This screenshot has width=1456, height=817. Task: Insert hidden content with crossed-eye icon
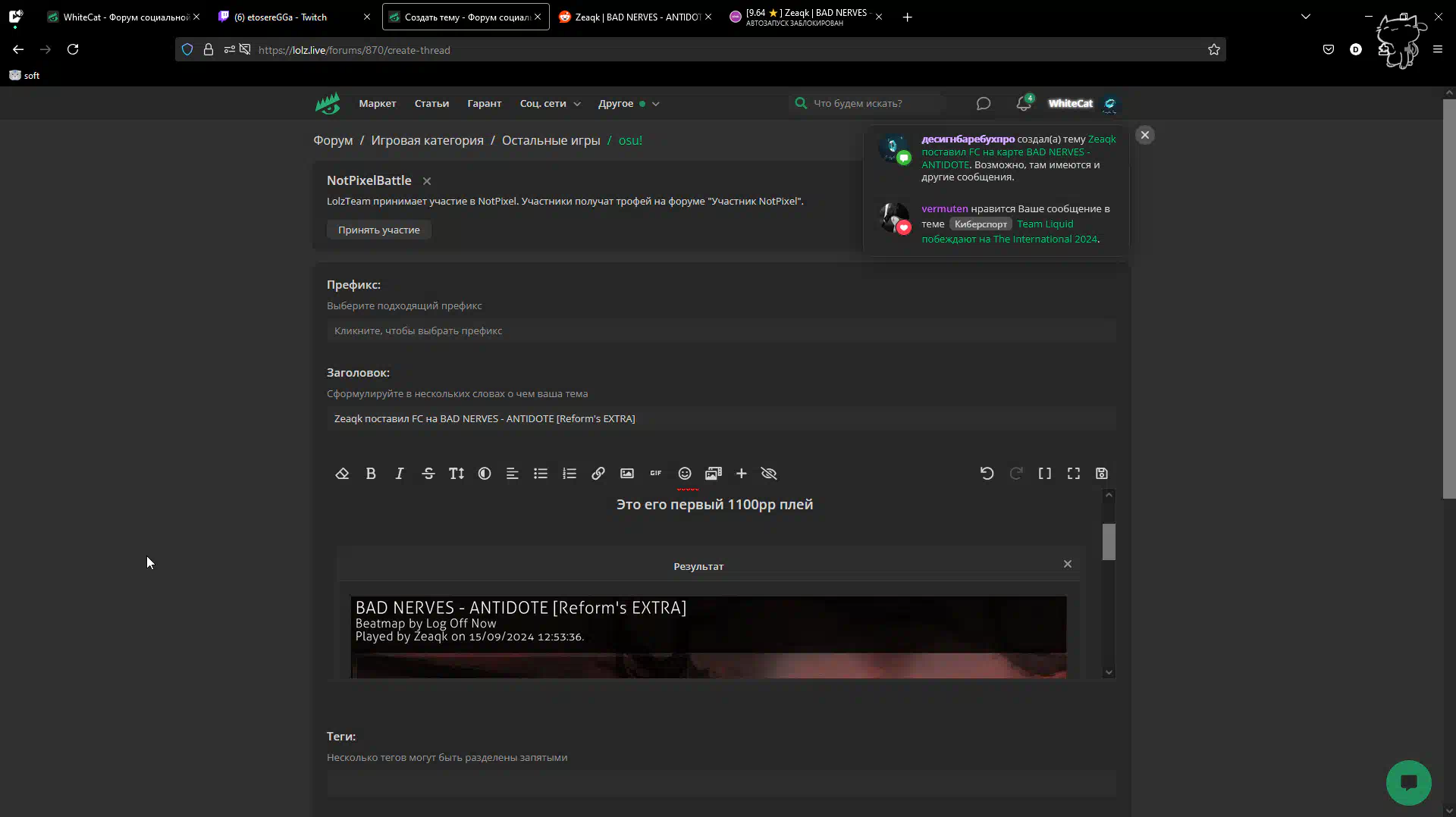769,474
